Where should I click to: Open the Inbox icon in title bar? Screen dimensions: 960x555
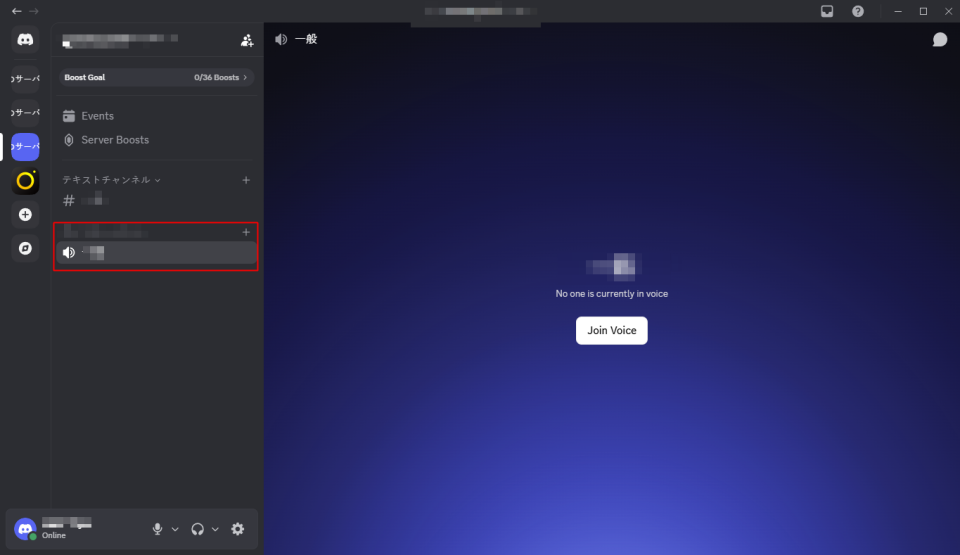827,11
